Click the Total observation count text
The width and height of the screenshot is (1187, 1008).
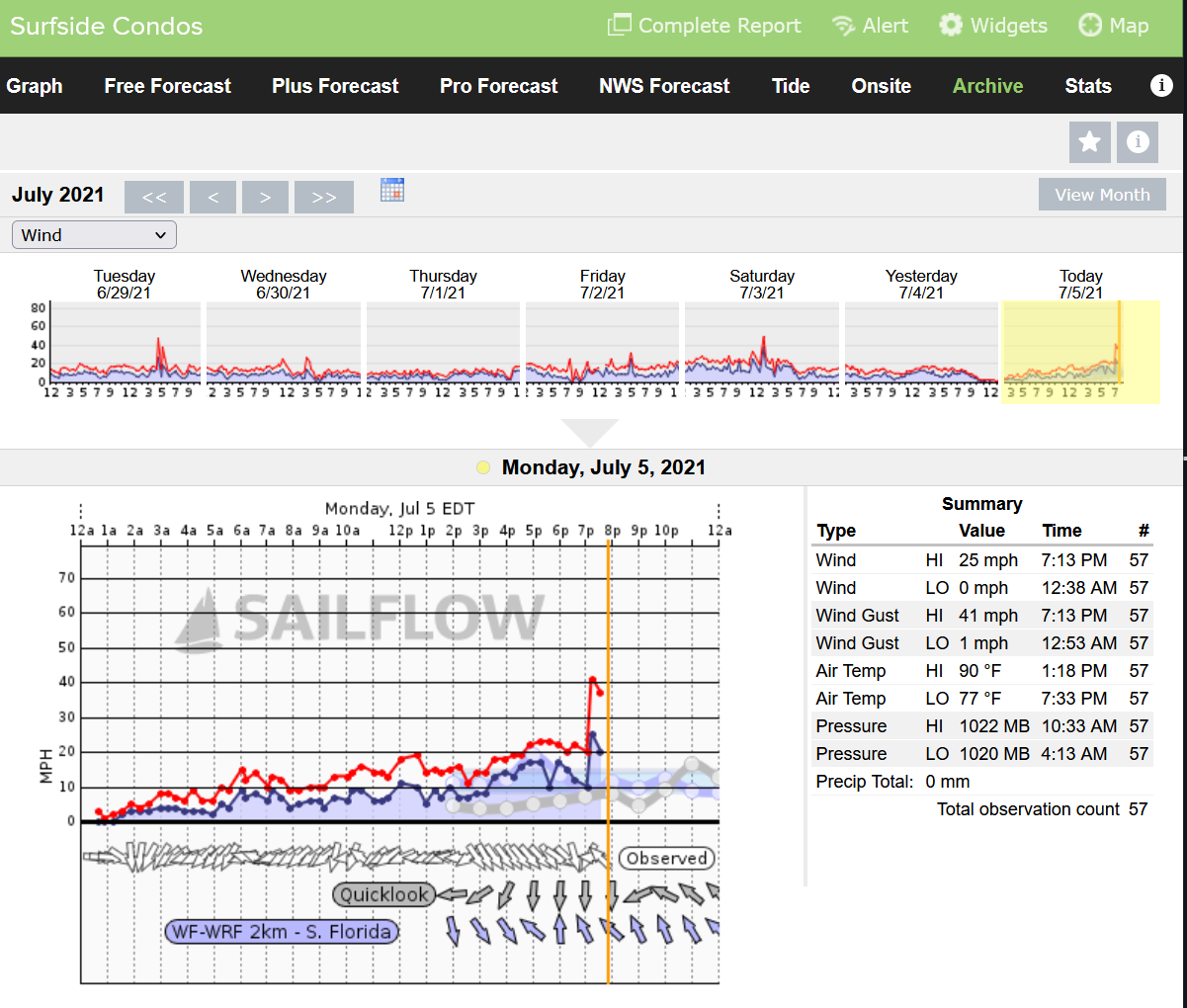coord(1029,809)
